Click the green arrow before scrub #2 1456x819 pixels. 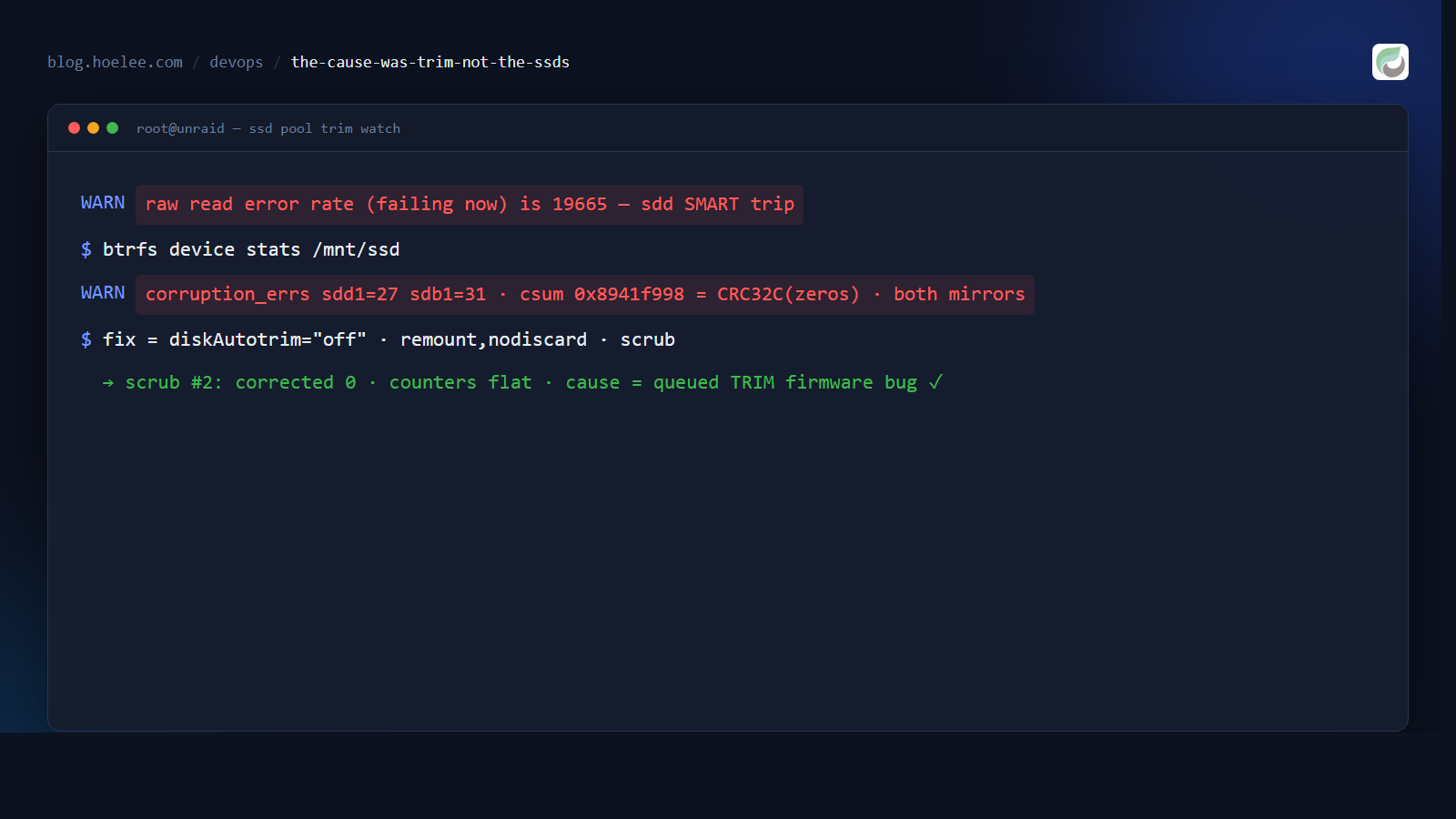[x=108, y=383]
